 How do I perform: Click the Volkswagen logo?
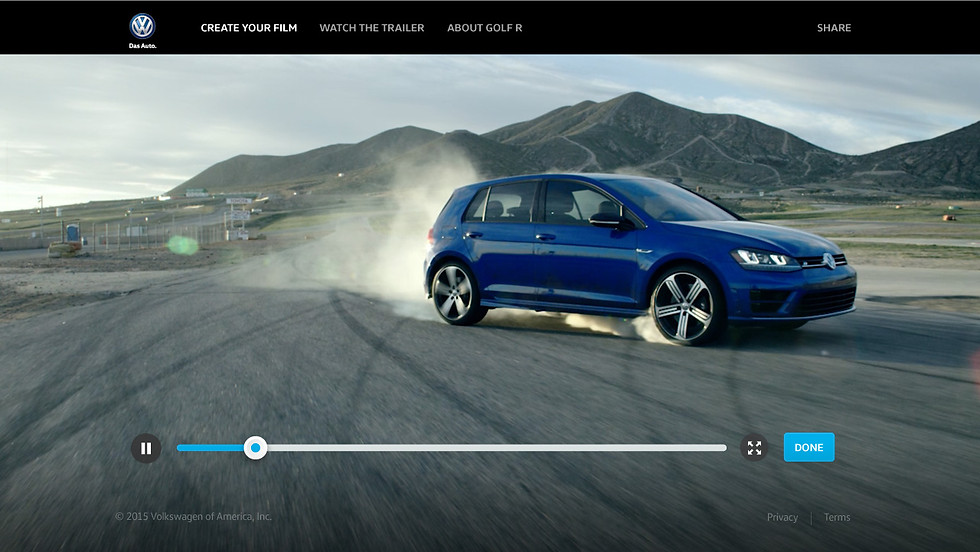point(142,30)
